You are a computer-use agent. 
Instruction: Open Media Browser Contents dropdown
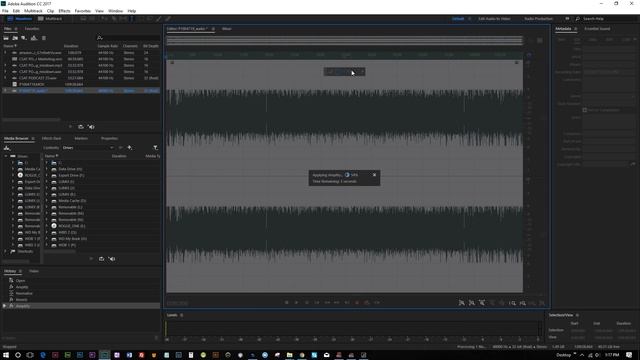pyautogui.click(x=88, y=148)
